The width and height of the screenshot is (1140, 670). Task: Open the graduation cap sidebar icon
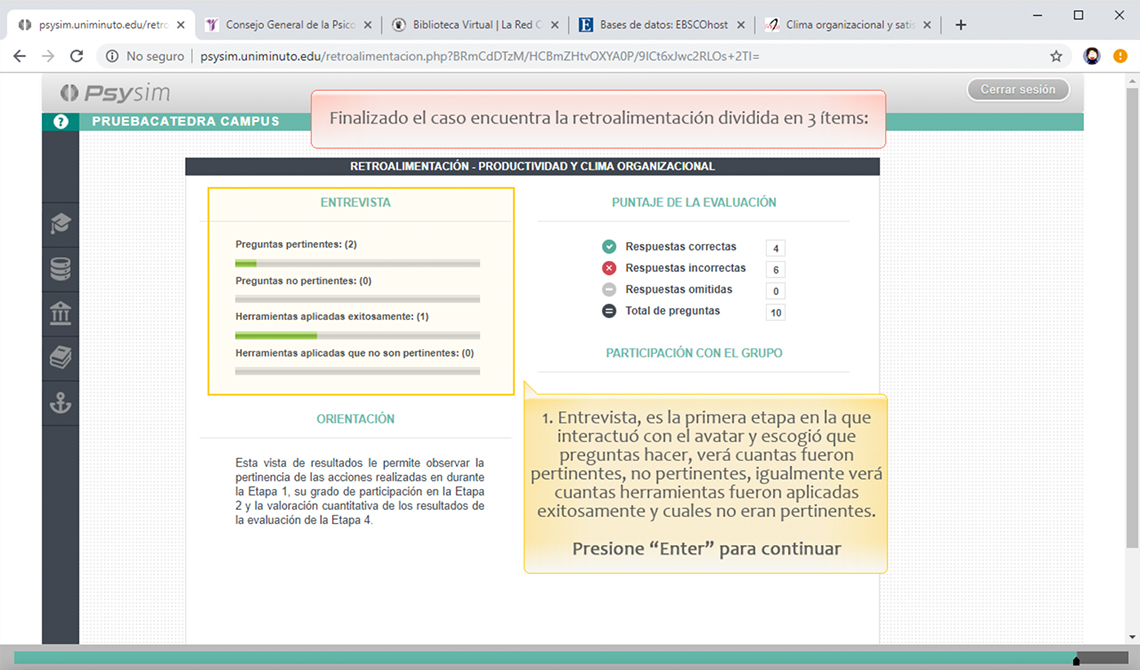click(60, 224)
